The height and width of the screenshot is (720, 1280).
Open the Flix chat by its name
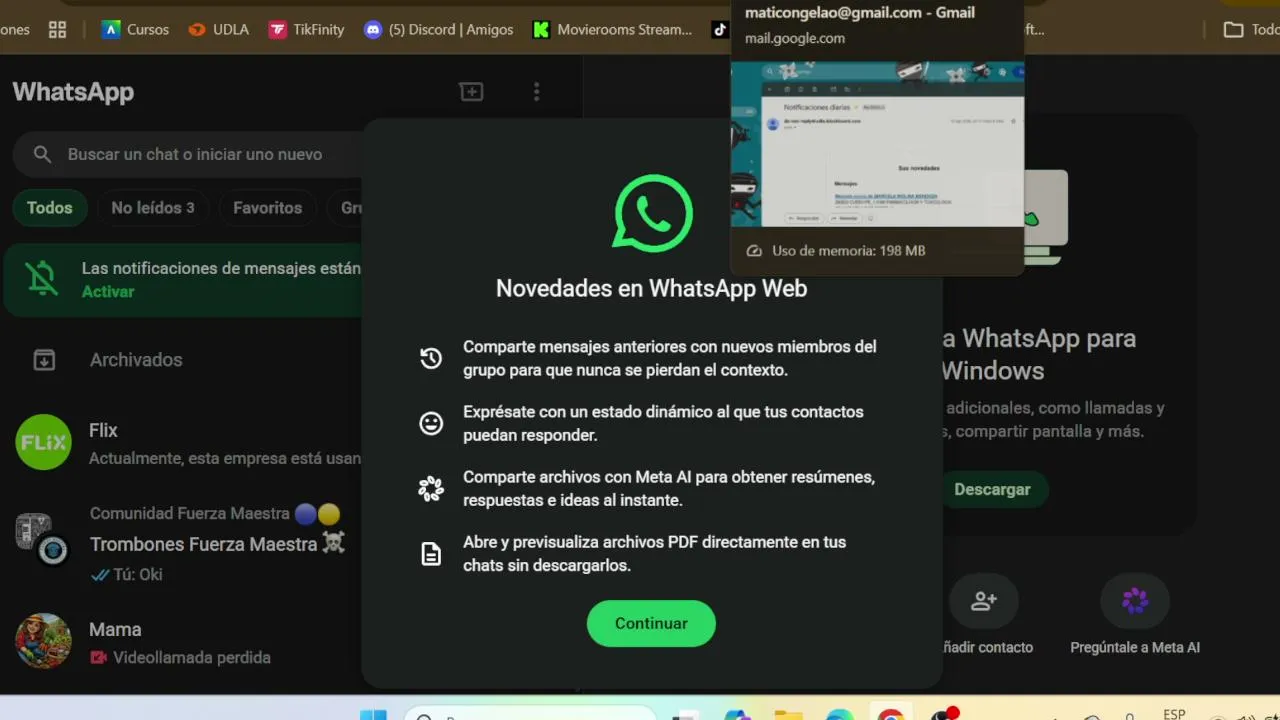103,431
